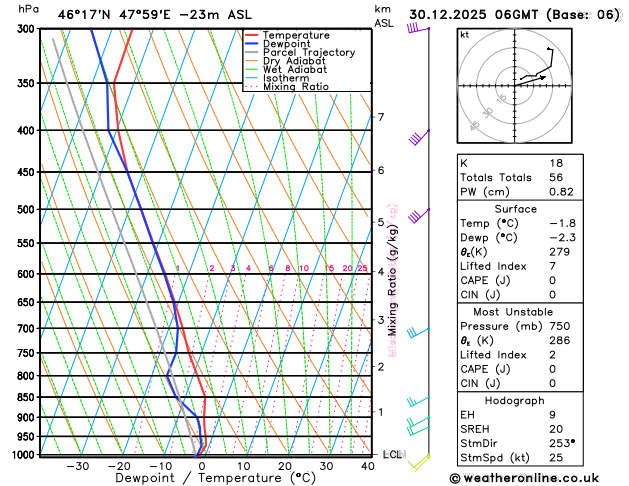Viewport: 629px width, 486px height.
Task: Click the 'LCL' label on the height axis
Action: coord(392,454)
